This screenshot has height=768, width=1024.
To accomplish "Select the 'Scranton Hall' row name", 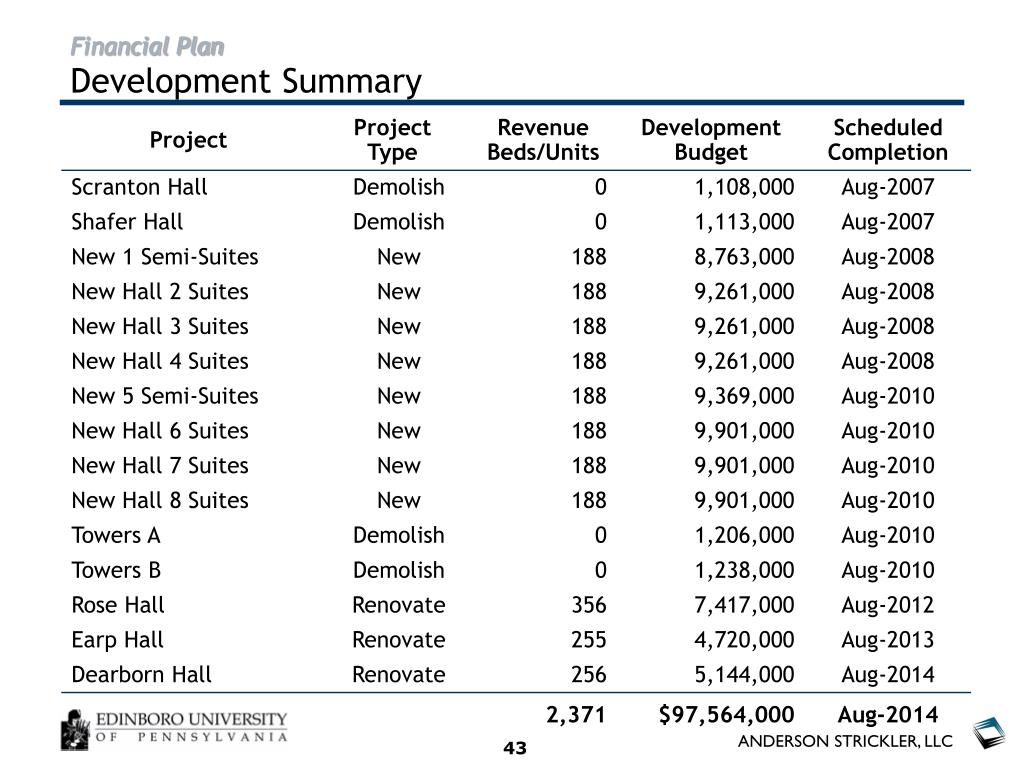I will click(139, 187).
